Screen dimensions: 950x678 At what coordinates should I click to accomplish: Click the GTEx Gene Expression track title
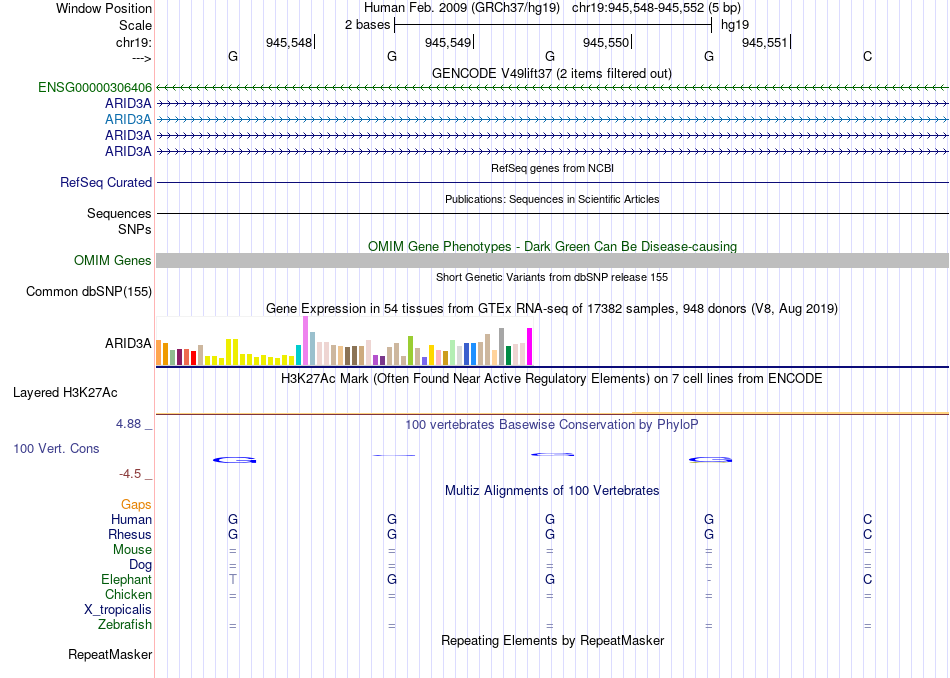(551, 308)
